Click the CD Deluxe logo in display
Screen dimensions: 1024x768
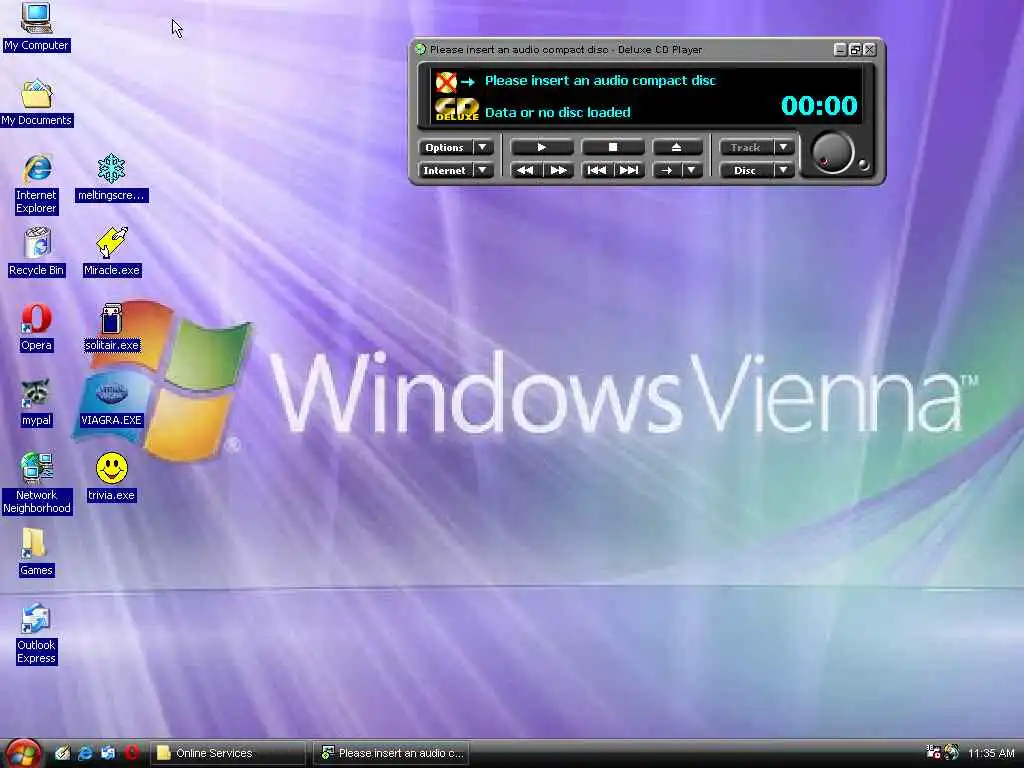click(457, 110)
